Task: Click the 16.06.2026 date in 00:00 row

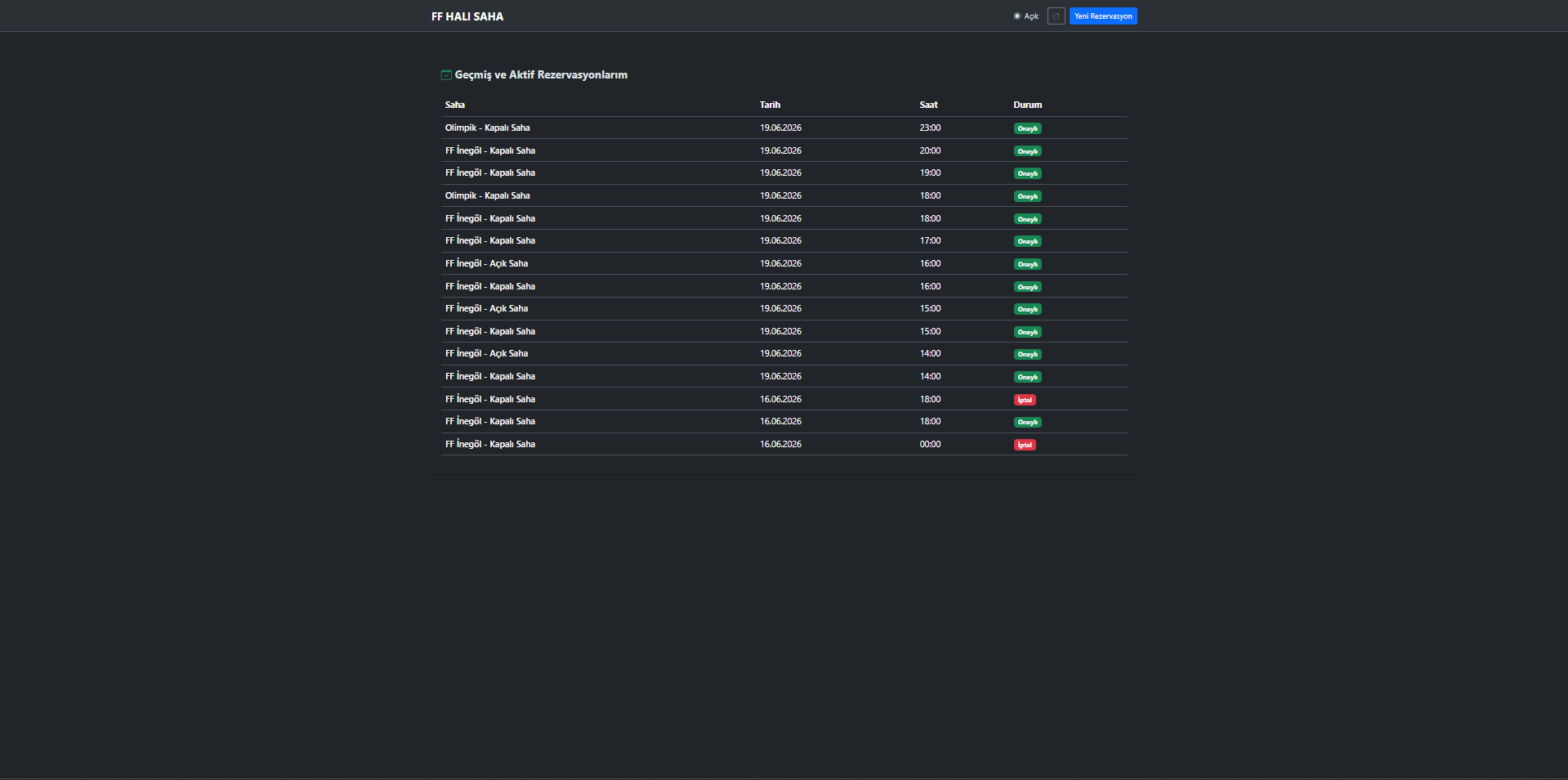Action: pos(780,444)
